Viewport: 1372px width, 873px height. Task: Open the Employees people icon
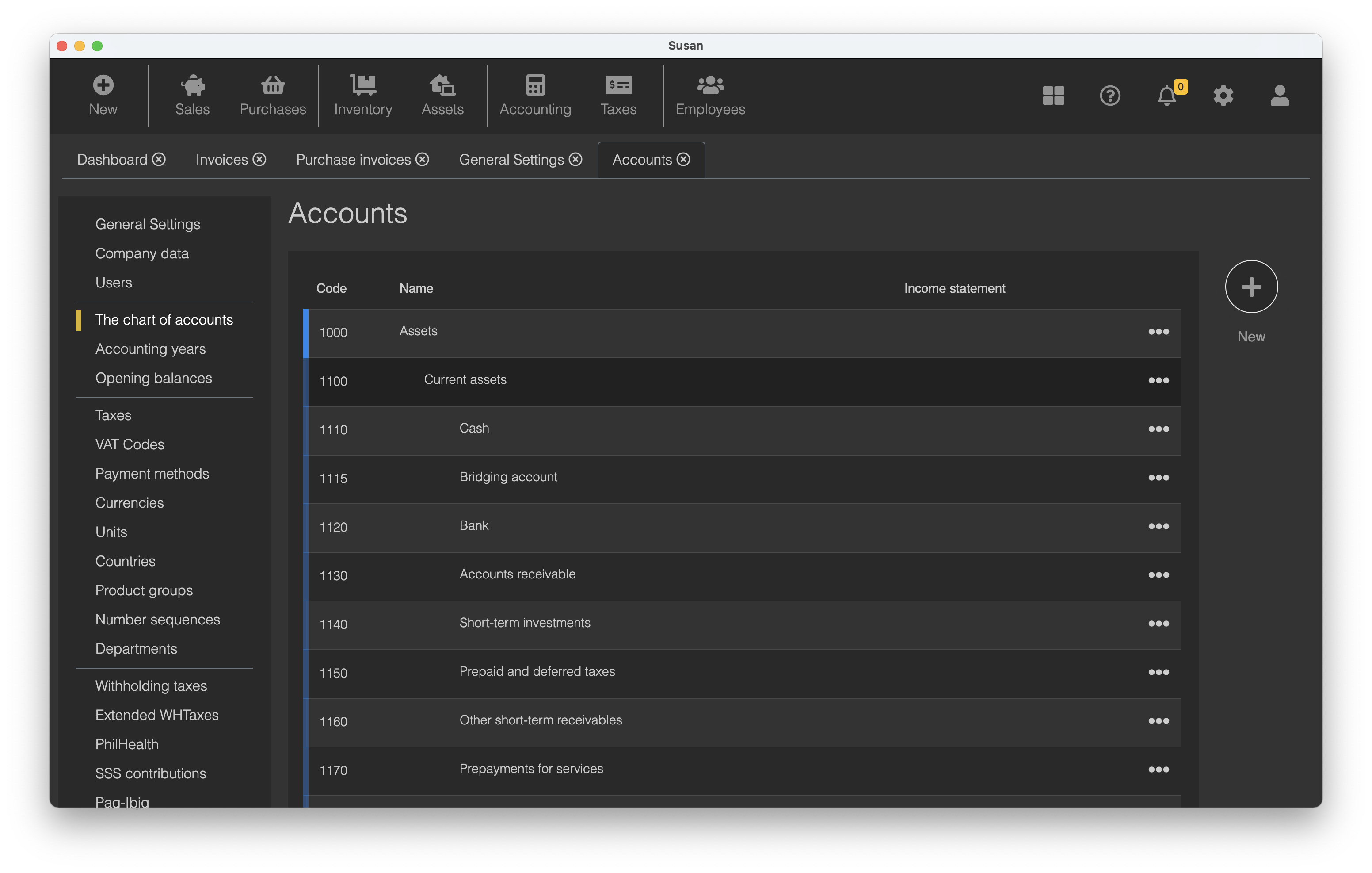[710, 85]
